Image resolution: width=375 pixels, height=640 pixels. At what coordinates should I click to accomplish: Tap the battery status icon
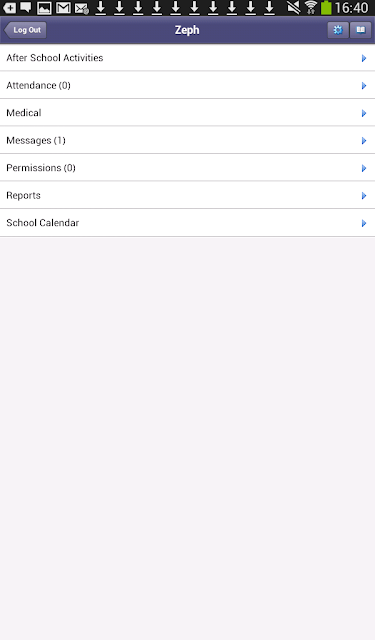pos(326,7)
